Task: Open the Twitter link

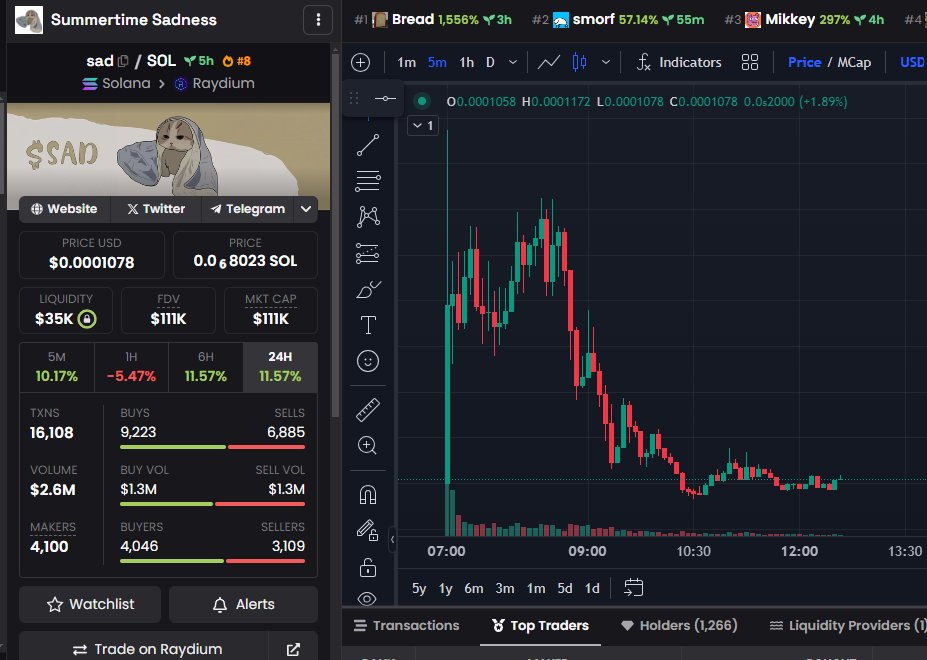Action: click(x=156, y=209)
